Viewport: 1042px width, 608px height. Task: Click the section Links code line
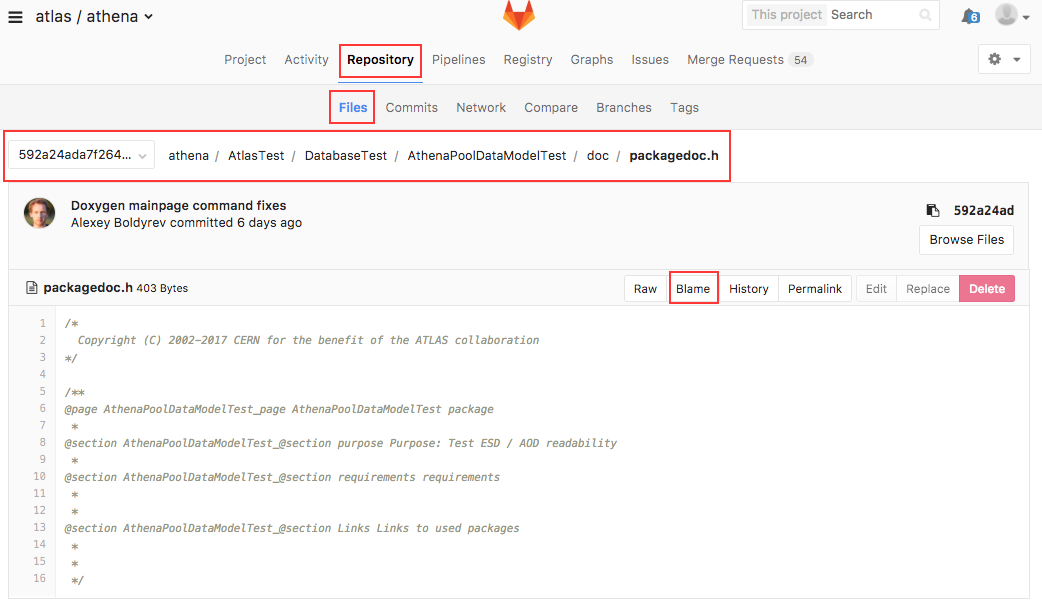tap(292, 528)
